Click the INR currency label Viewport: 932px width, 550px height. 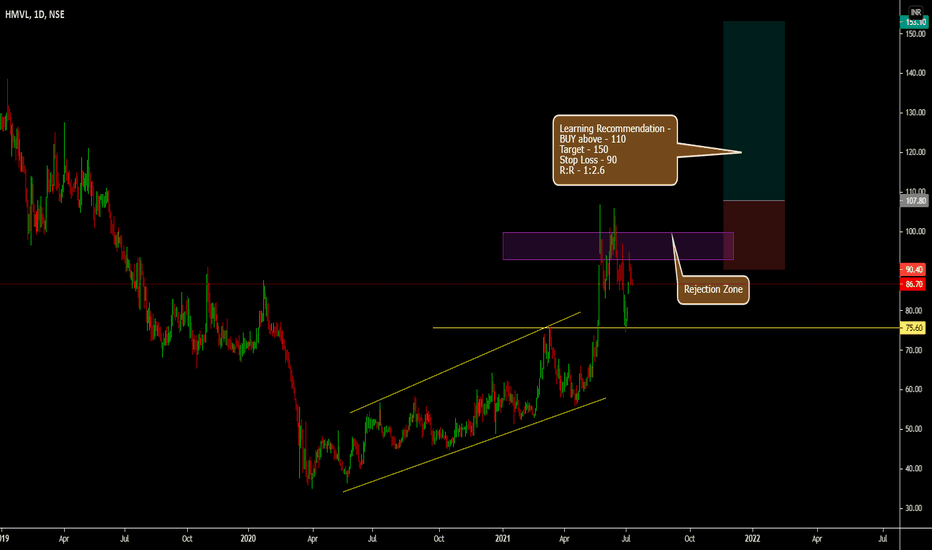[915, 12]
